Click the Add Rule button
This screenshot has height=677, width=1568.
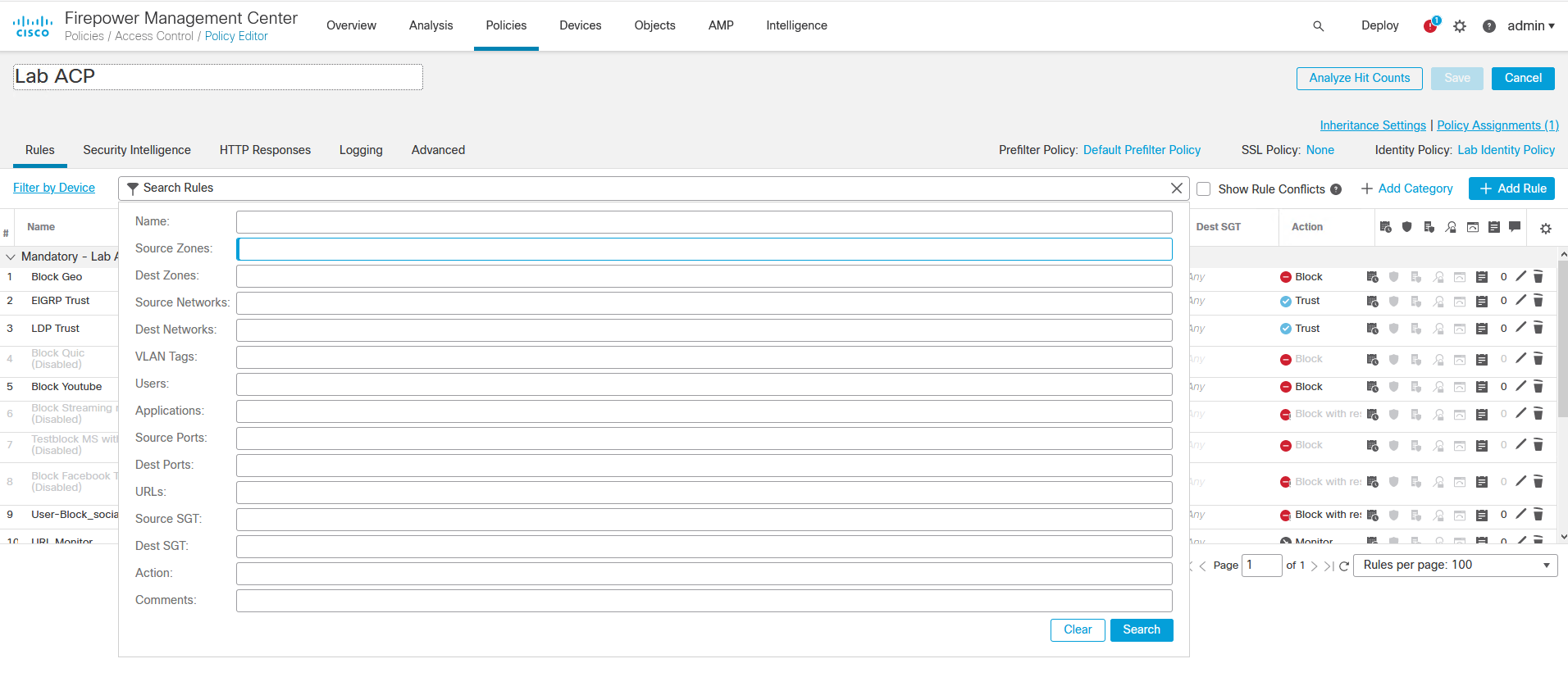click(1511, 189)
